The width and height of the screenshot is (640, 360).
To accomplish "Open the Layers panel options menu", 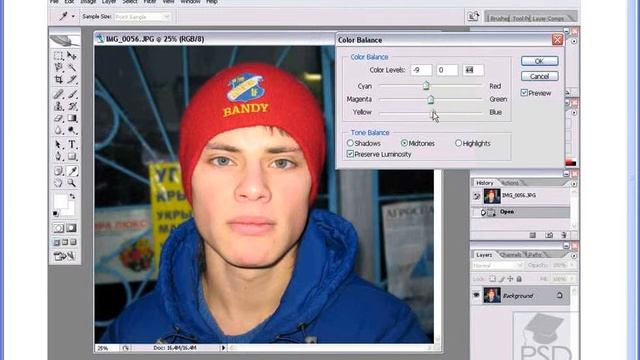I will coord(574,256).
